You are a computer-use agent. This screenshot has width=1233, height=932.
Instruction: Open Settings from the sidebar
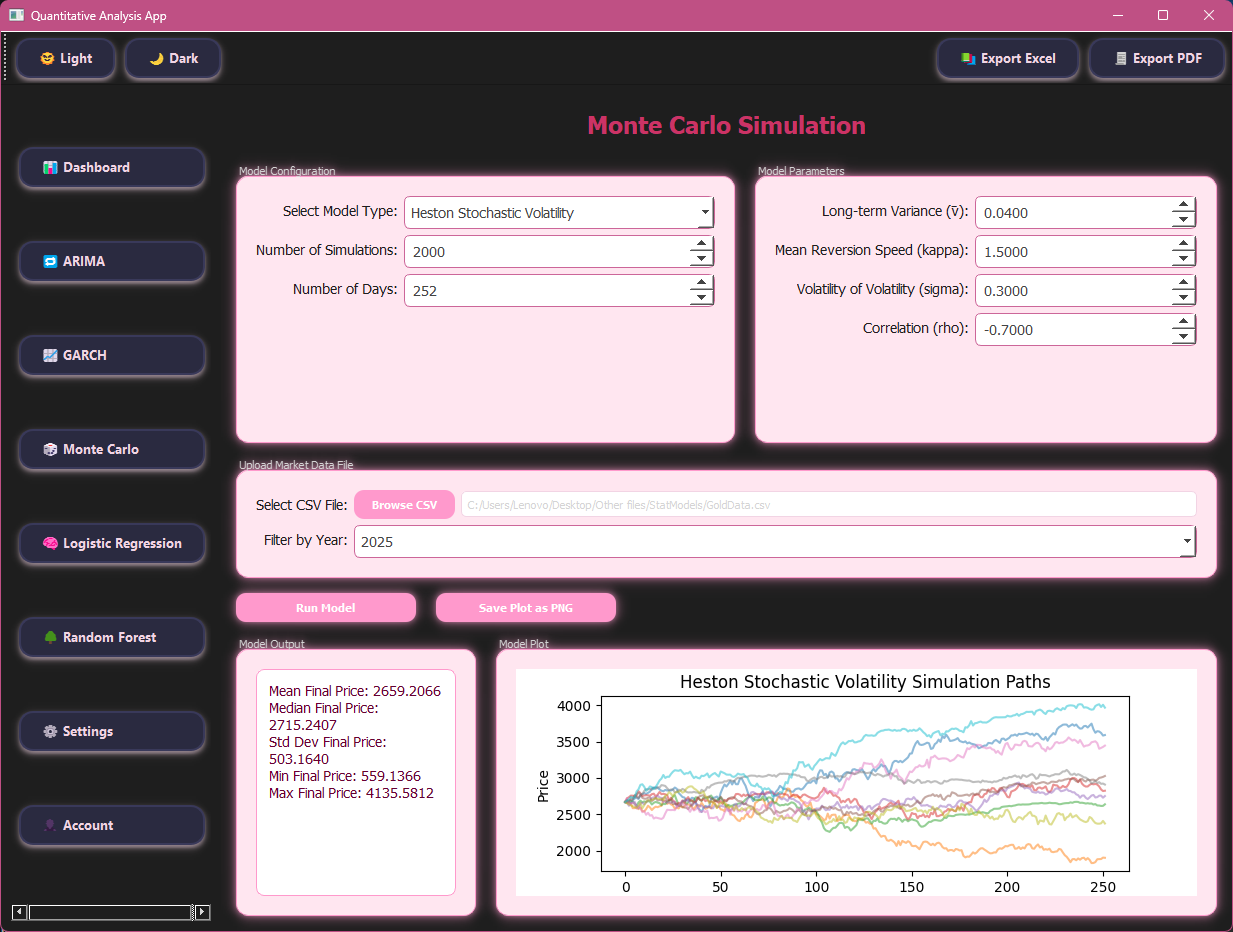click(x=111, y=732)
